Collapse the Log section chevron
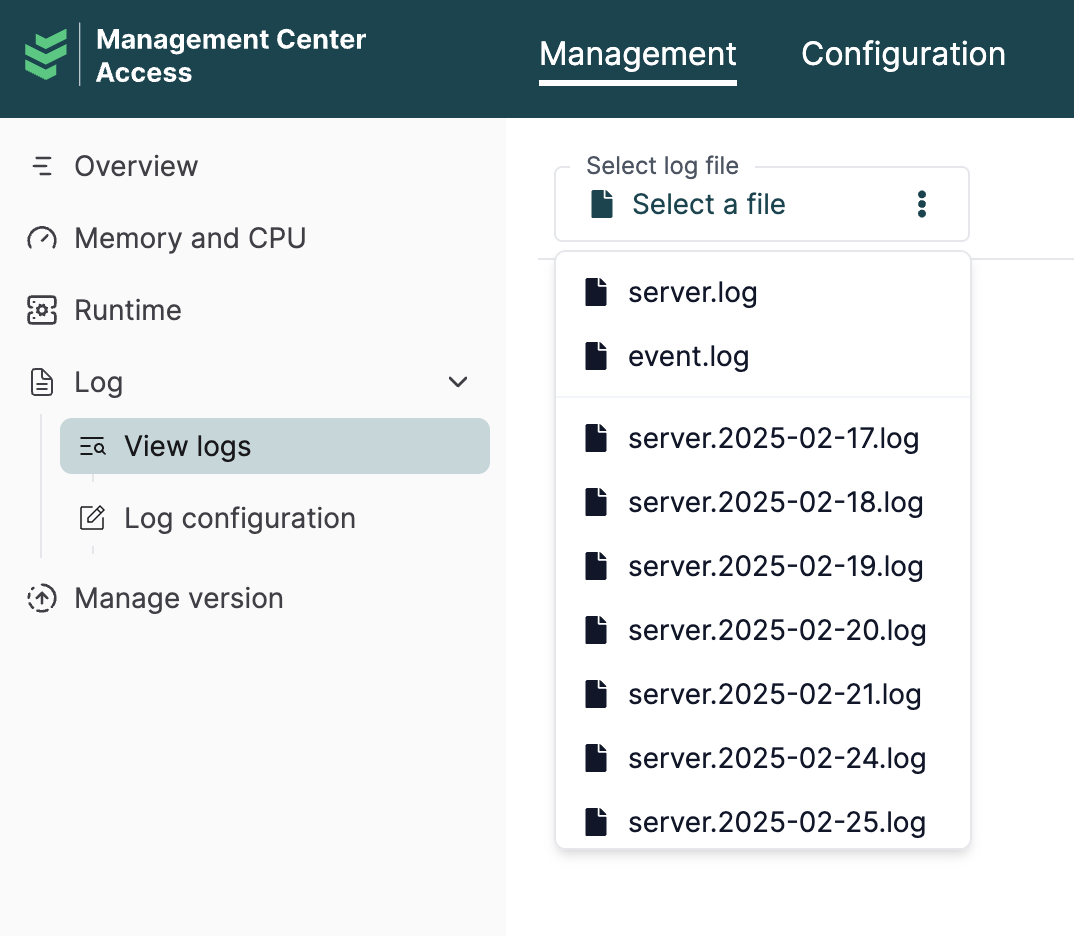 click(458, 382)
